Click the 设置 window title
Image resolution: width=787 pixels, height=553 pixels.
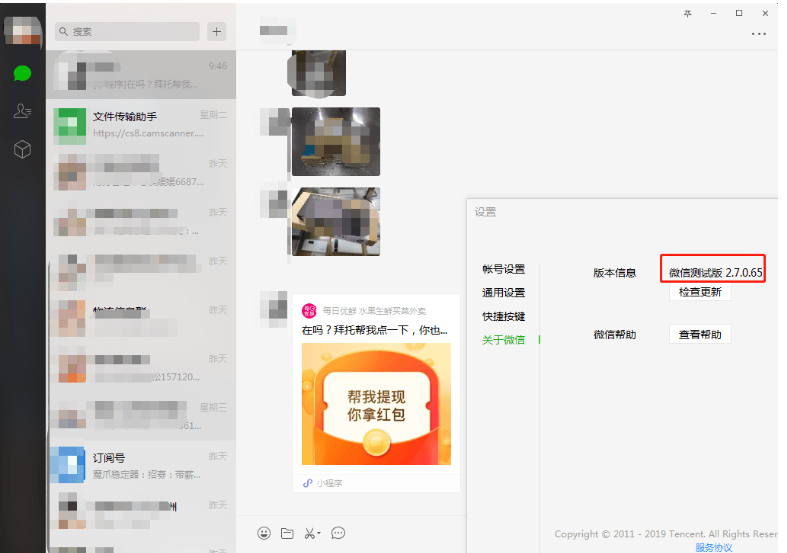click(485, 212)
